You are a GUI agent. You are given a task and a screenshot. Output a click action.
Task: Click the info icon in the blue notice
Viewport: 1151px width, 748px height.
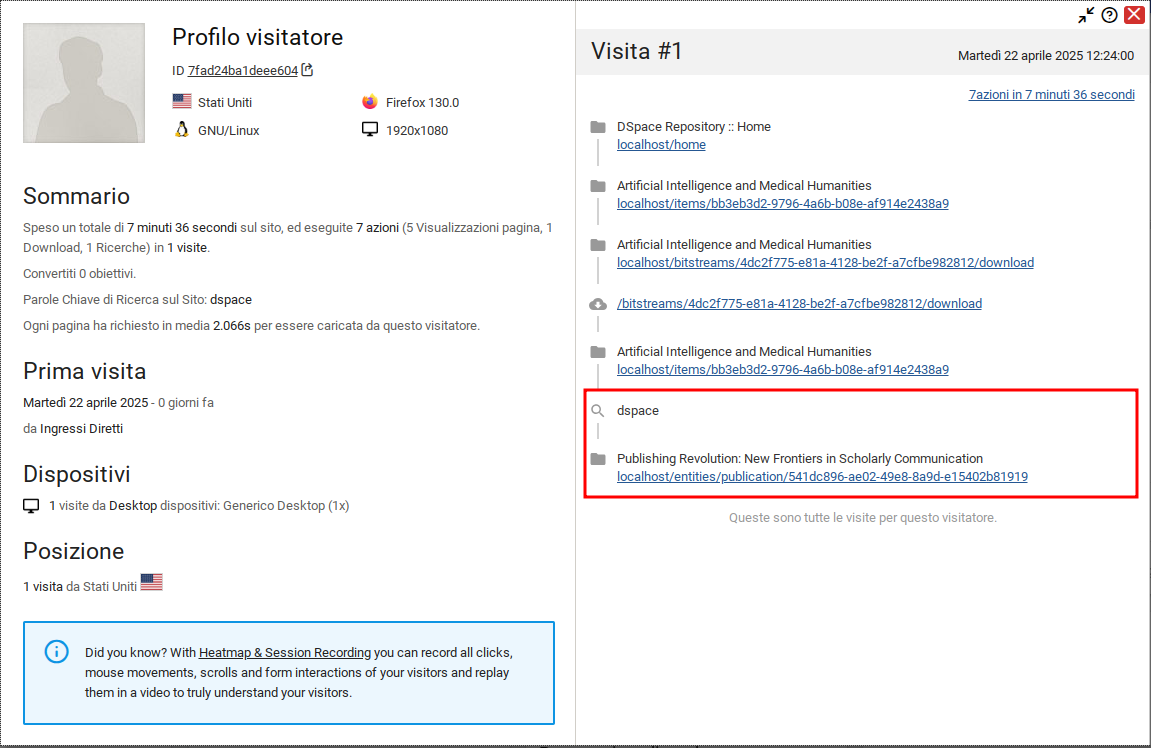(x=57, y=651)
